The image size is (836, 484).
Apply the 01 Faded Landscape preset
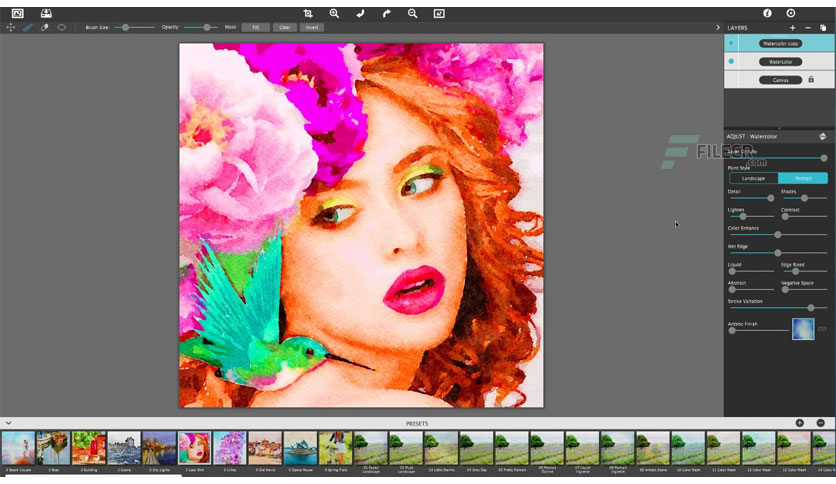pyautogui.click(x=371, y=448)
